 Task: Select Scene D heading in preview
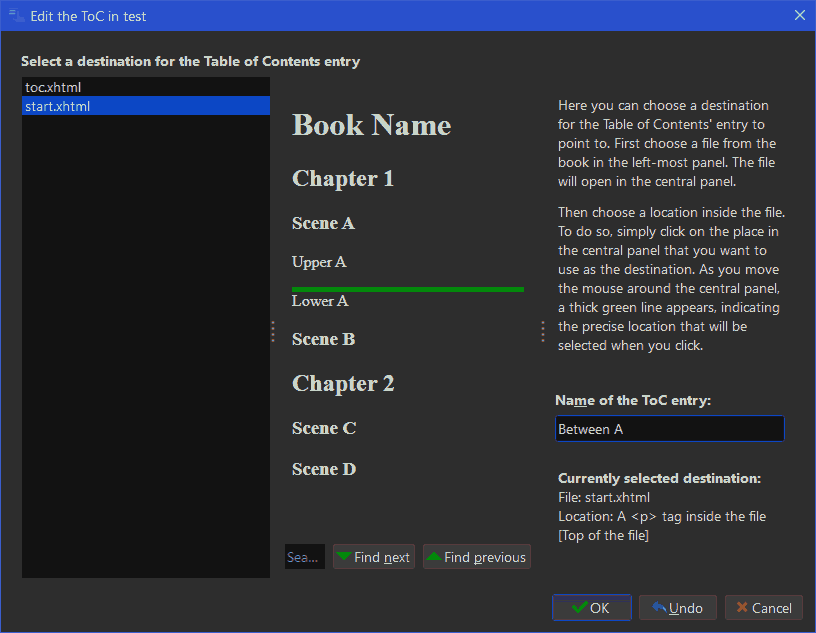click(x=324, y=470)
